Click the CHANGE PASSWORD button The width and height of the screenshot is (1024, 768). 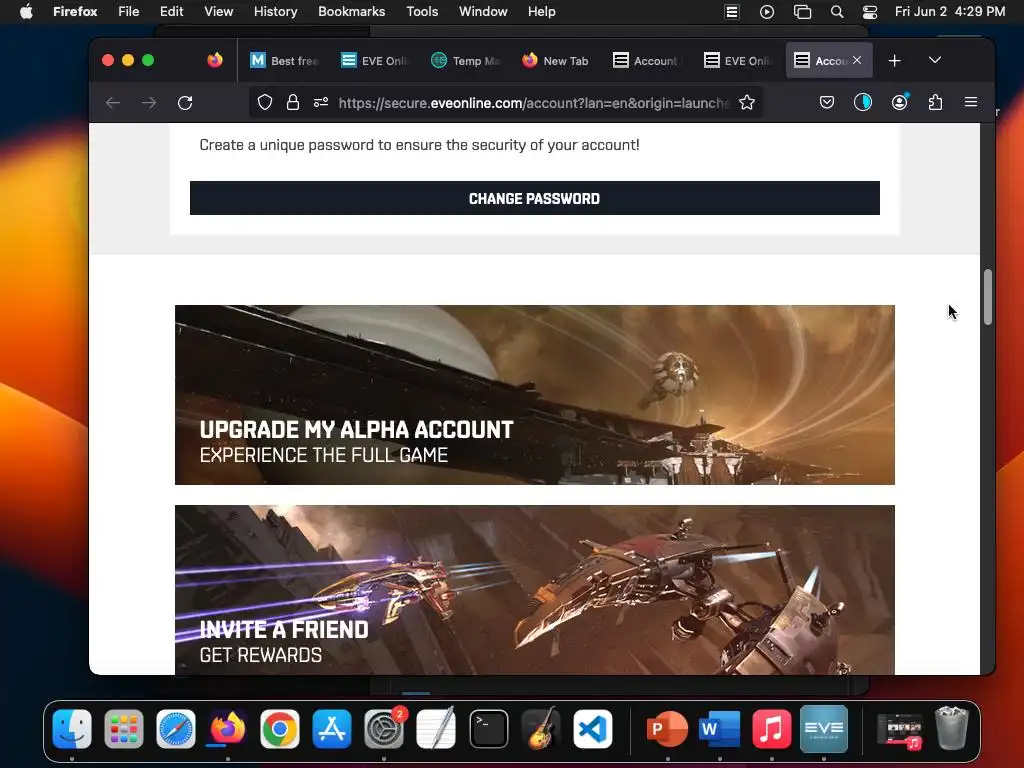coord(534,198)
